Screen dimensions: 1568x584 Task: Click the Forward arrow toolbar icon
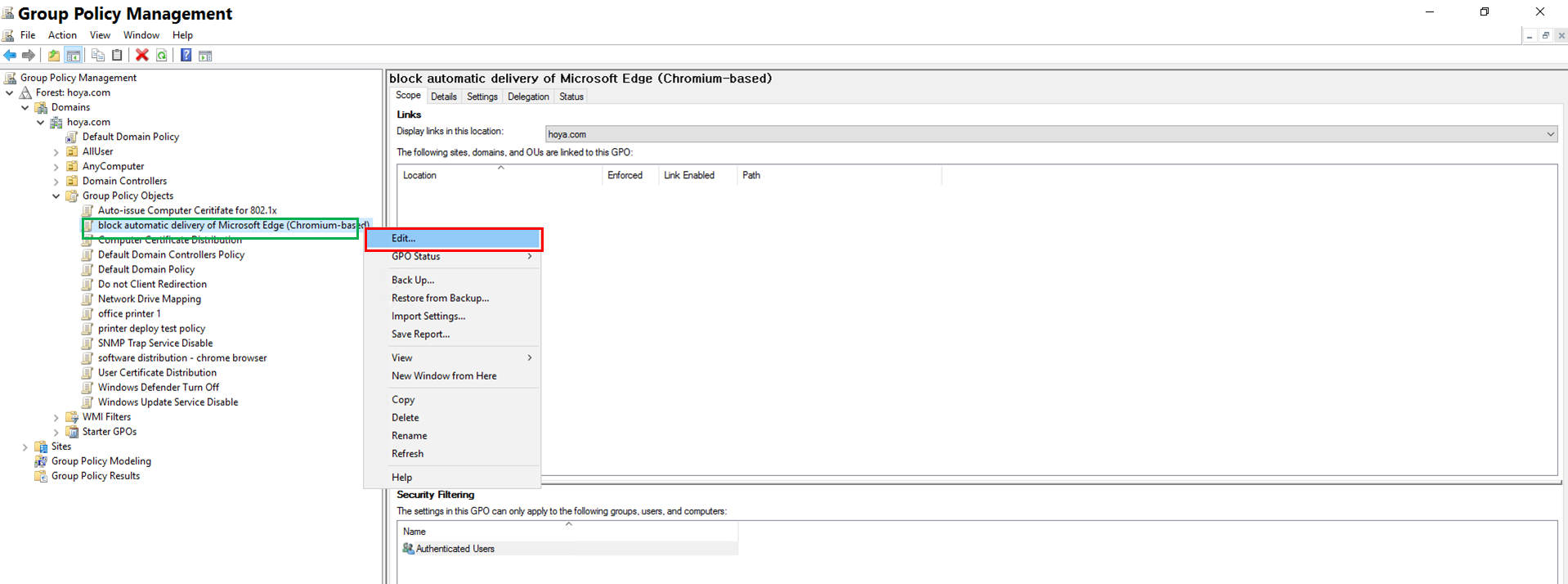pos(29,56)
